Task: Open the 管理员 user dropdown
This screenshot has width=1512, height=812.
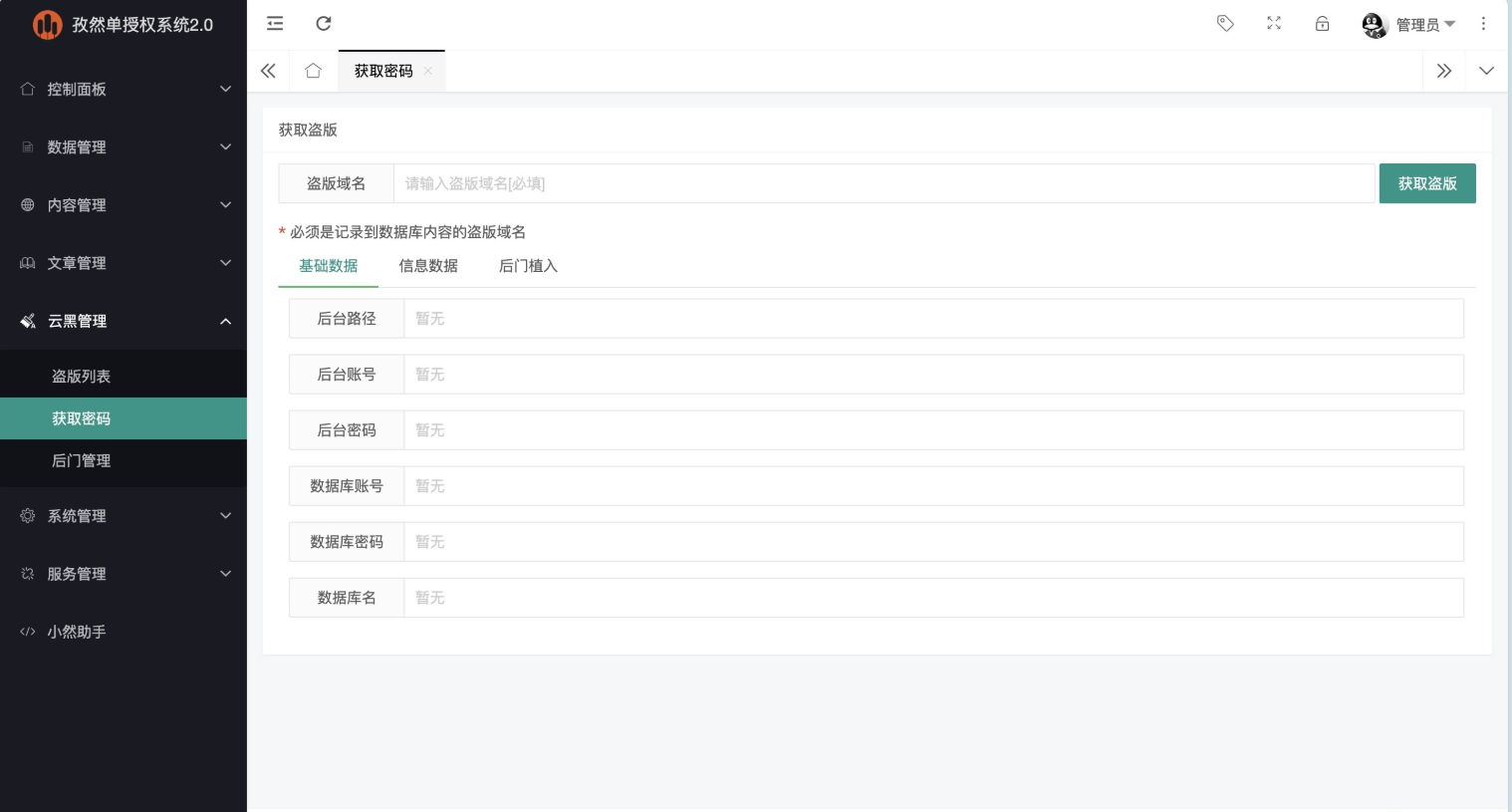Action: tap(1425, 25)
